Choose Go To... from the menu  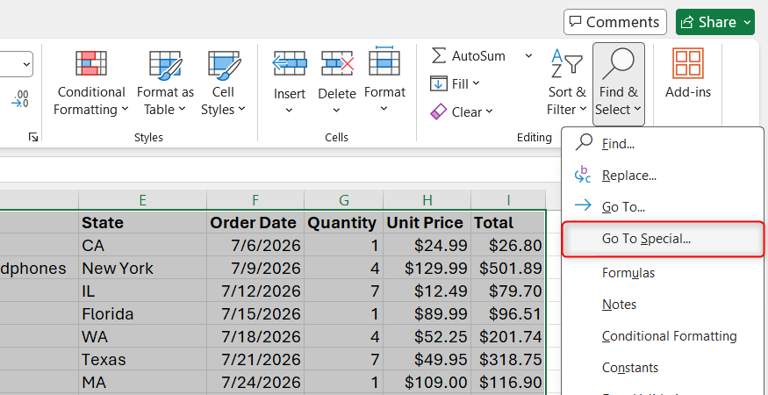(663, 207)
